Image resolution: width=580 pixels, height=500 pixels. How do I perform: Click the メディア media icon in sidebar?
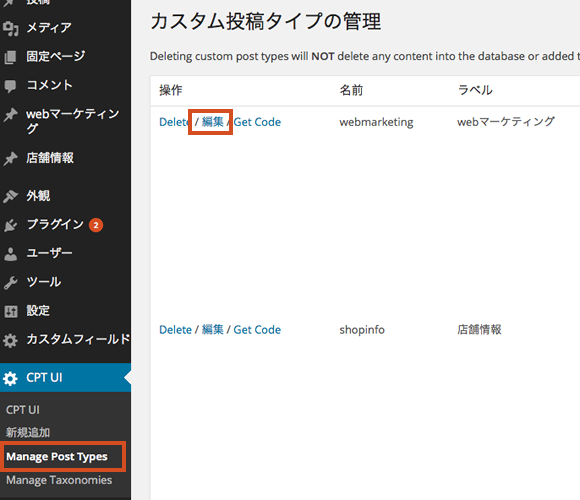click(x=10, y=28)
